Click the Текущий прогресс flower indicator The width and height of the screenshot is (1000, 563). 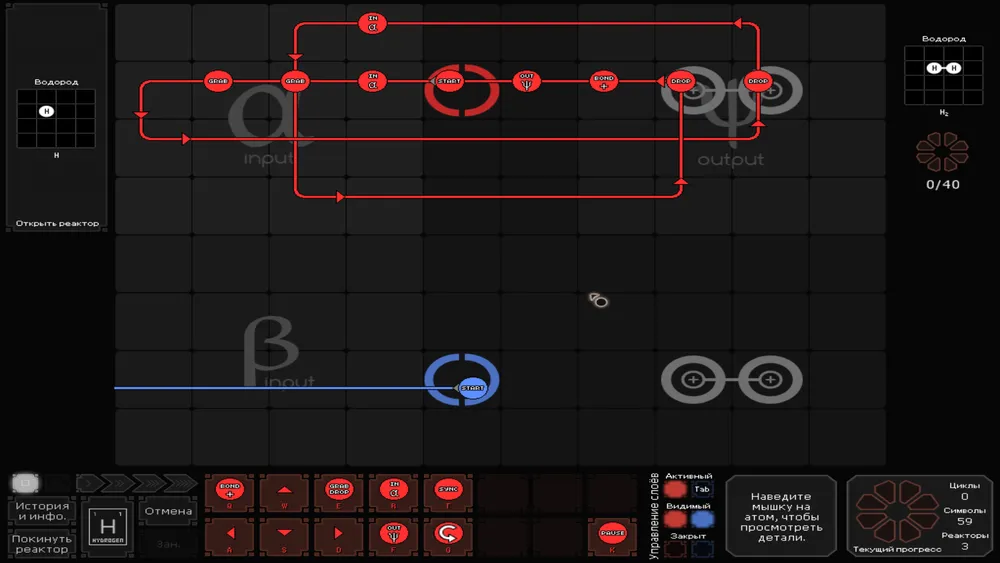coord(897,511)
